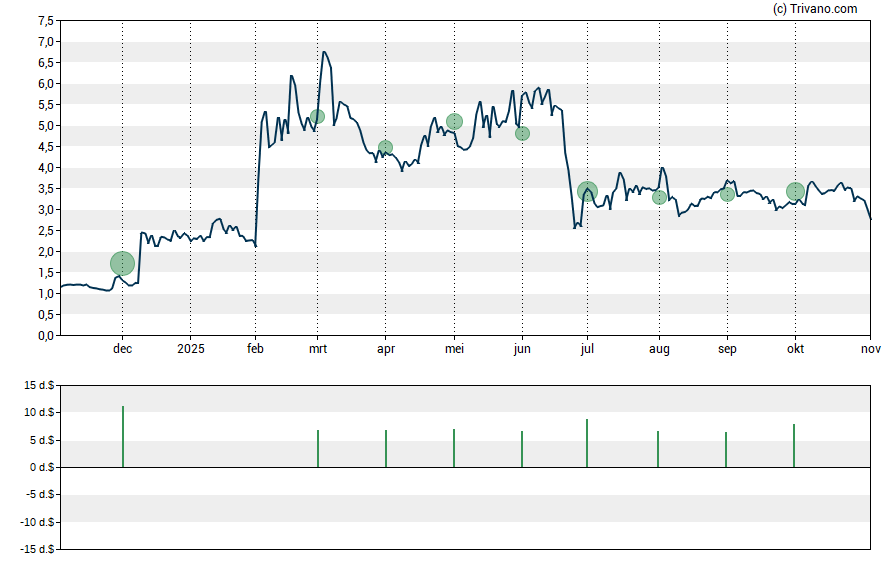Click the '-15 d.$' lower axis label
Screen dimensions: 888x565
coord(37,549)
